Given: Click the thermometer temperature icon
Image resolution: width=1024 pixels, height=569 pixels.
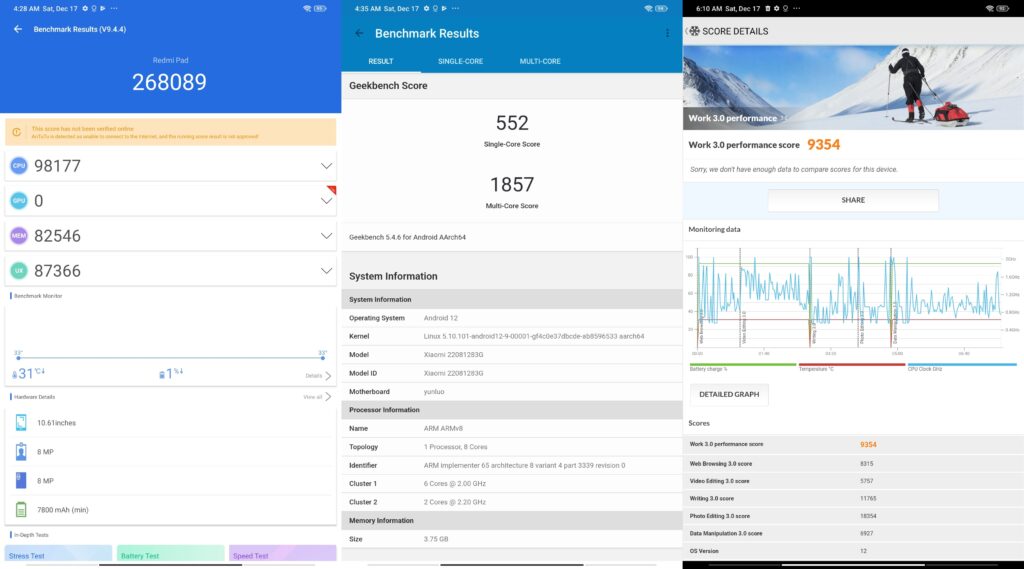Looking at the screenshot, I should [14, 375].
